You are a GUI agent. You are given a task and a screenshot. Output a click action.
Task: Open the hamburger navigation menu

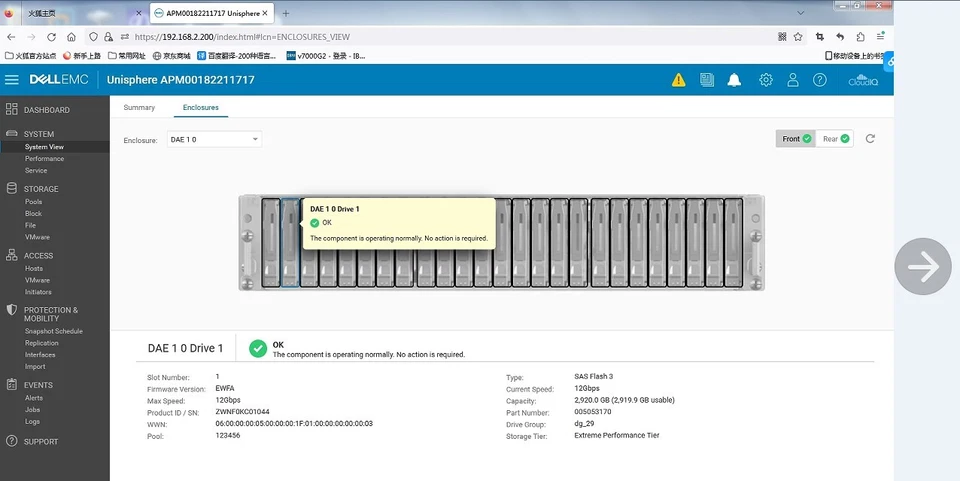point(12,80)
